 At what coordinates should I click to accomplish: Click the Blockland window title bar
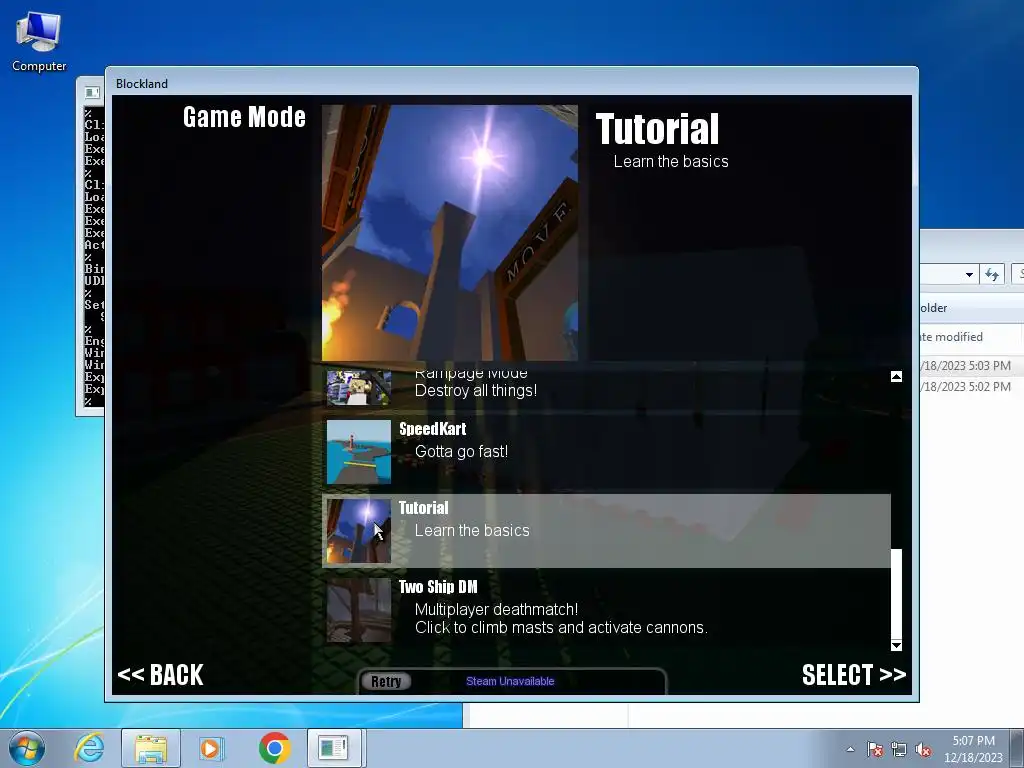click(x=511, y=83)
